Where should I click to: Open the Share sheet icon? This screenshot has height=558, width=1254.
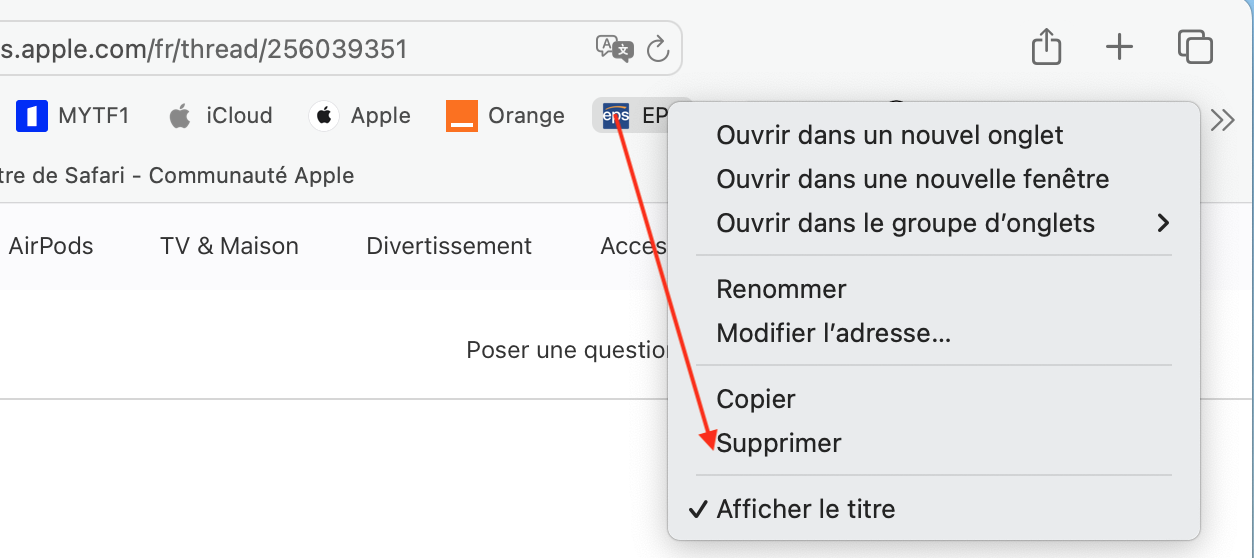[1046, 47]
